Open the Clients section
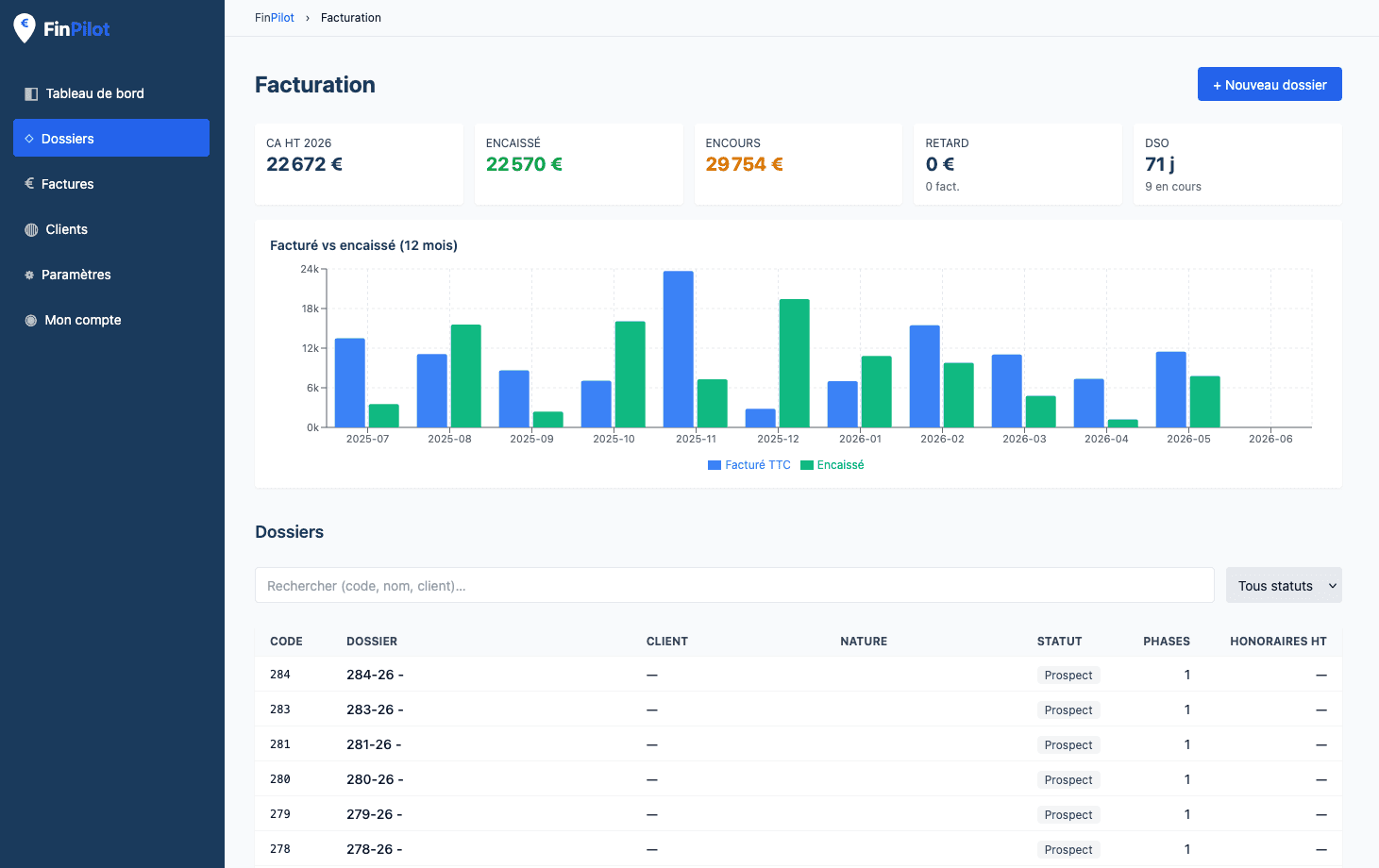This screenshot has height=868, width=1379. tap(111, 229)
